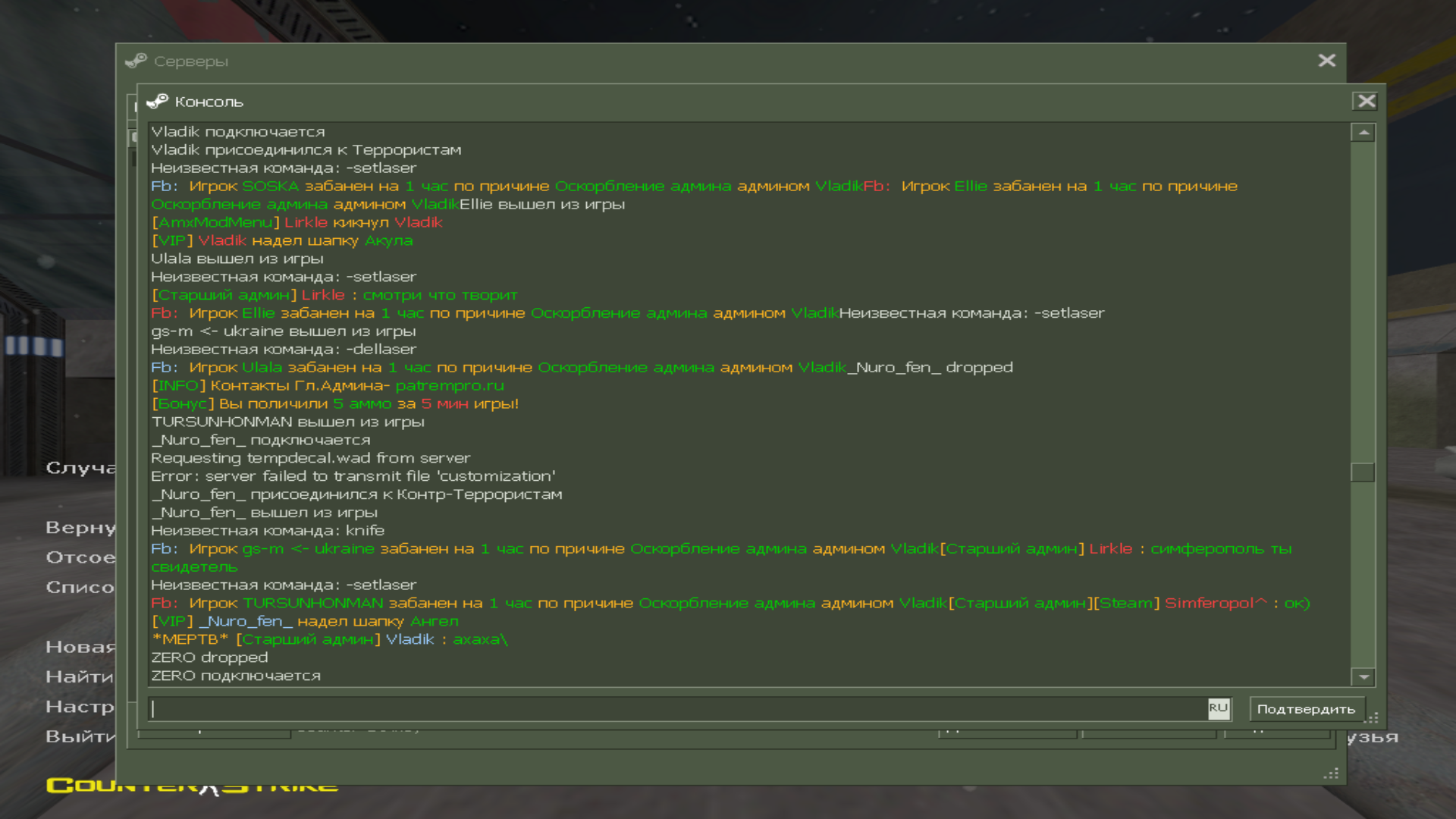Screen dimensions: 1456x819
Task: Select 'Найти' main menu item behind console
Action: [80, 676]
